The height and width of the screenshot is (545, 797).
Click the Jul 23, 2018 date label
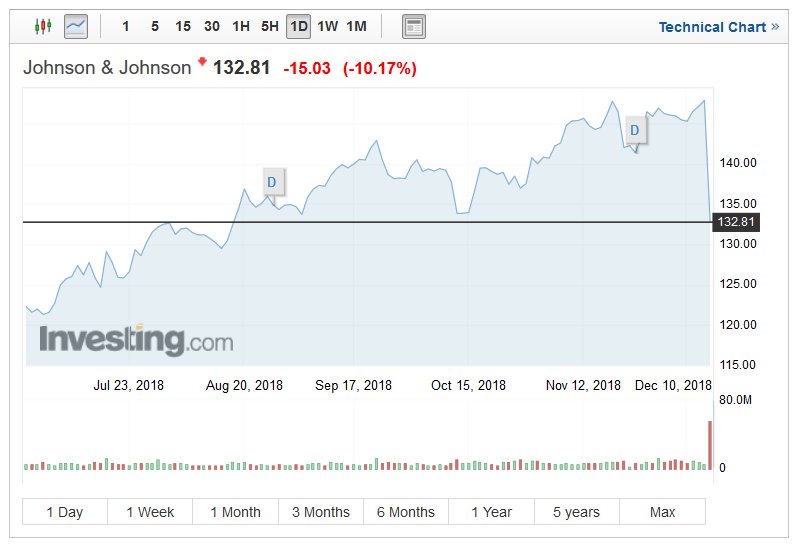pyautogui.click(x=129, y=385)
